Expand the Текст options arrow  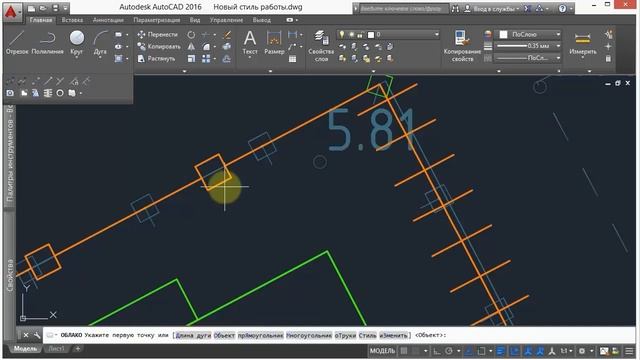(x=250, y=58)
